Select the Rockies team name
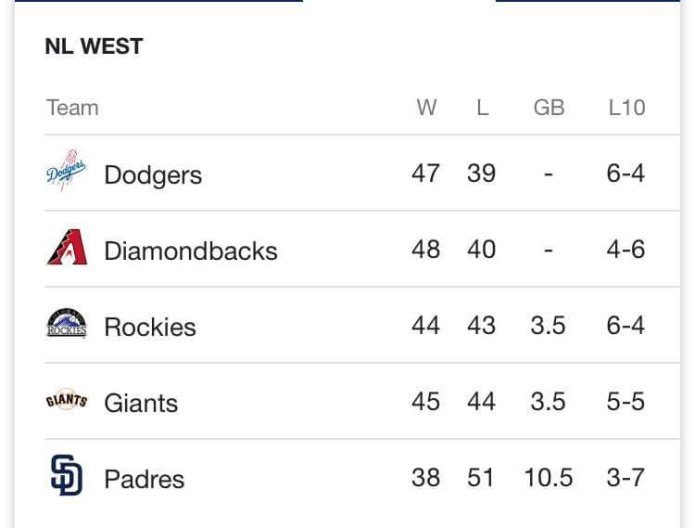The width and height of the screenshot is (695, 528). (x=150, y=327)
